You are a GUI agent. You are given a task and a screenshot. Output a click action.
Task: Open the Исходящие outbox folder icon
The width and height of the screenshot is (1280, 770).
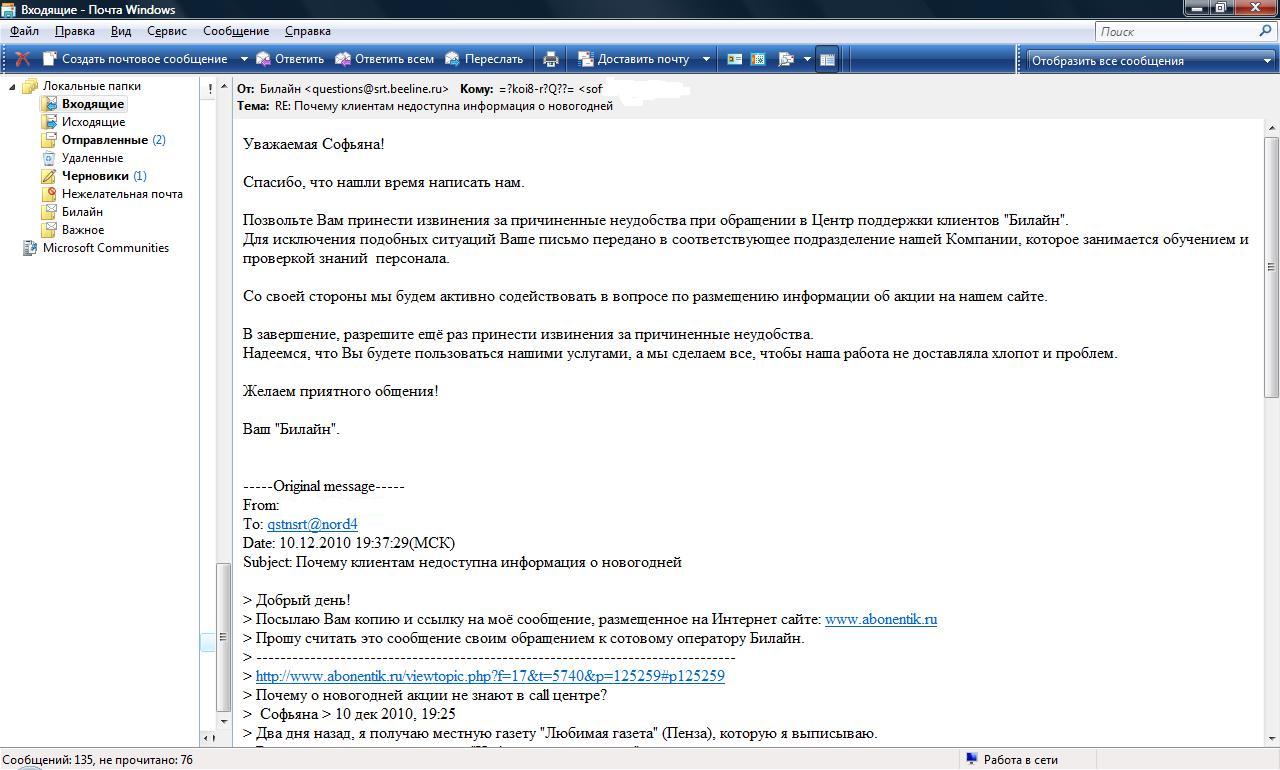click(49, 122)
